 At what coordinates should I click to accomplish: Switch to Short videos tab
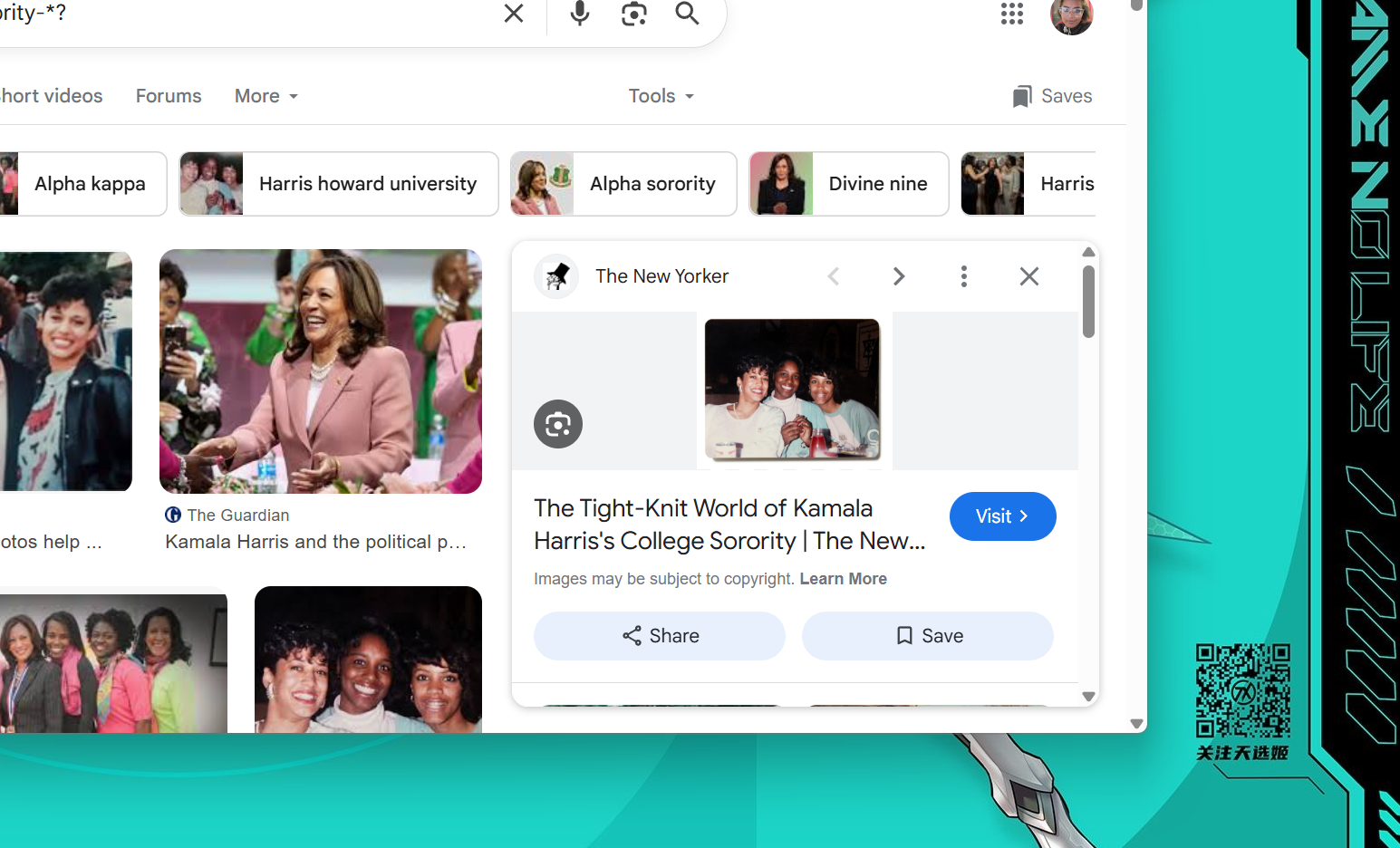52,96
